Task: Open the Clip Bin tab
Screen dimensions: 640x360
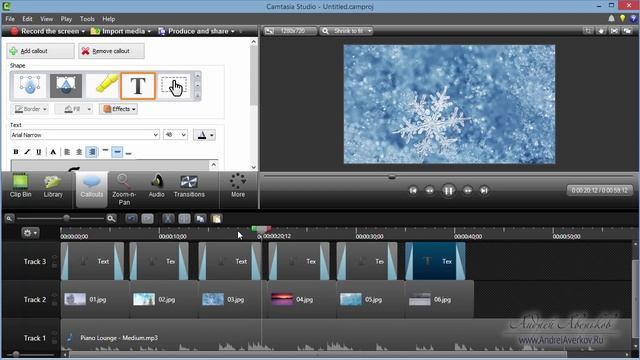Action: pyautogui.click(x=20, y=187)
